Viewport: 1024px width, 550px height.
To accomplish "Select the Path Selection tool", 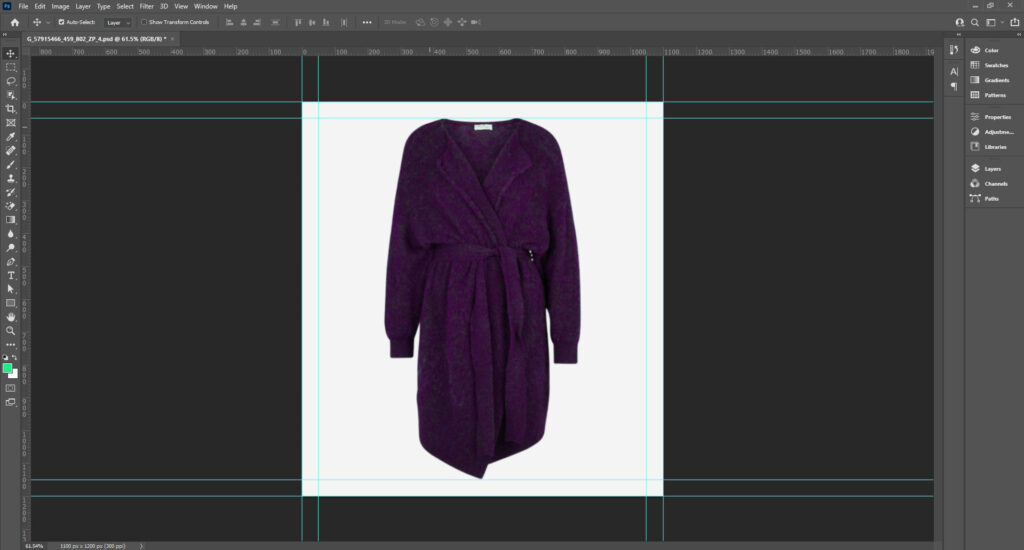I will click(x=10, y=289).
